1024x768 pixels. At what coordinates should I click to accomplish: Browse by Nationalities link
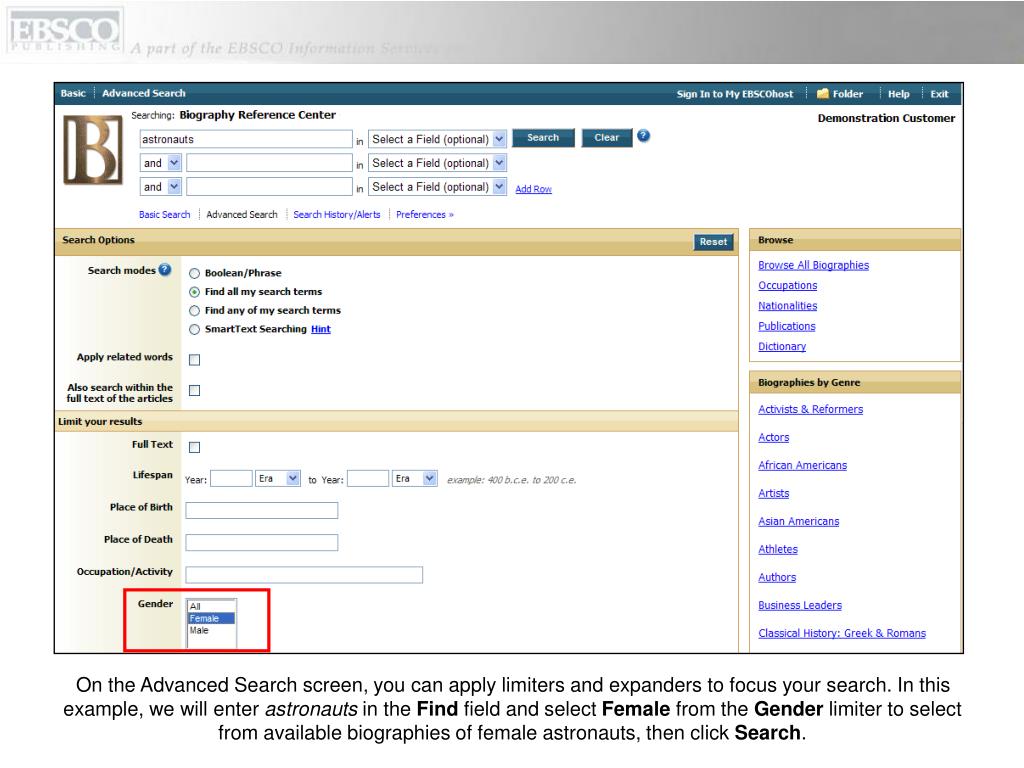(x=788, y=306)
